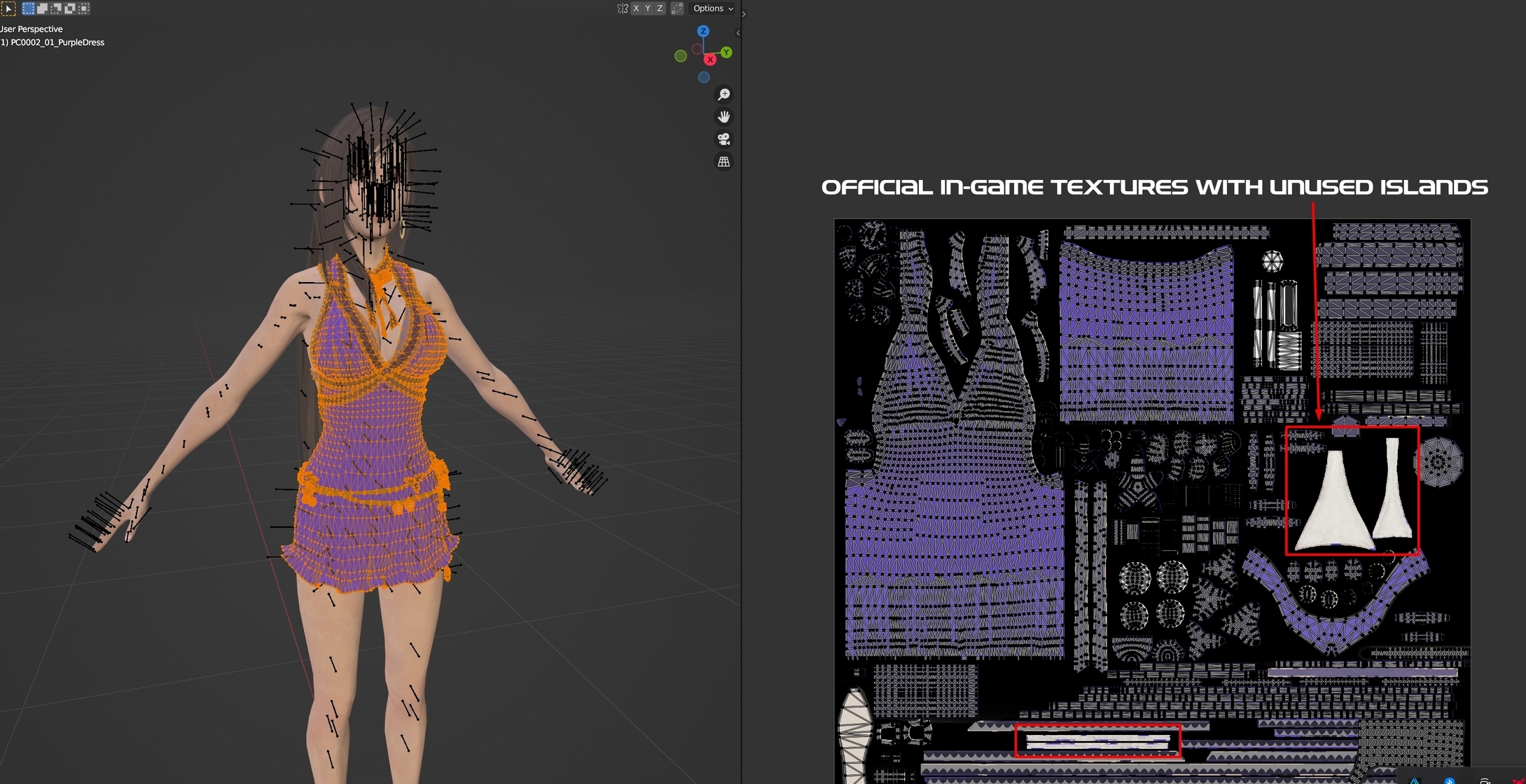Click the hand pan view button
Viewport: 1526px width, 784px height.
pyautogui.click(x=723, y=117)
